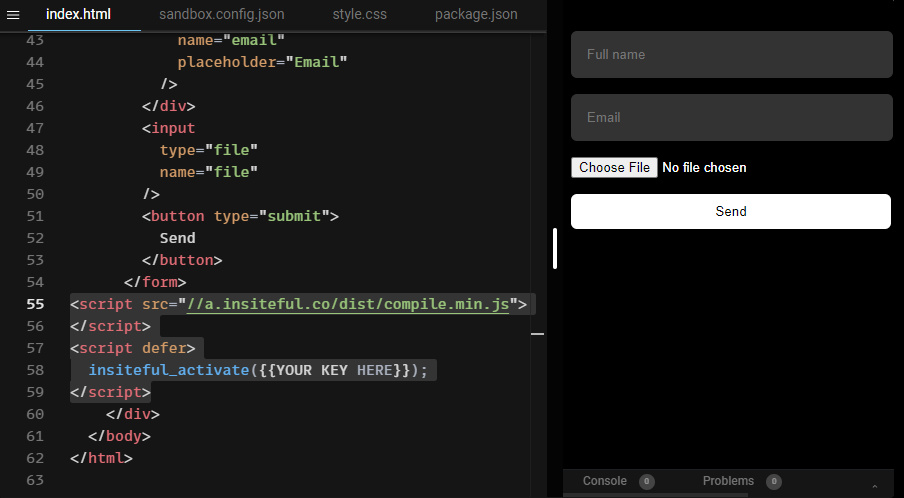904x498 pixels.
Task: Open the package.json tab
Action: click(476, 14)
